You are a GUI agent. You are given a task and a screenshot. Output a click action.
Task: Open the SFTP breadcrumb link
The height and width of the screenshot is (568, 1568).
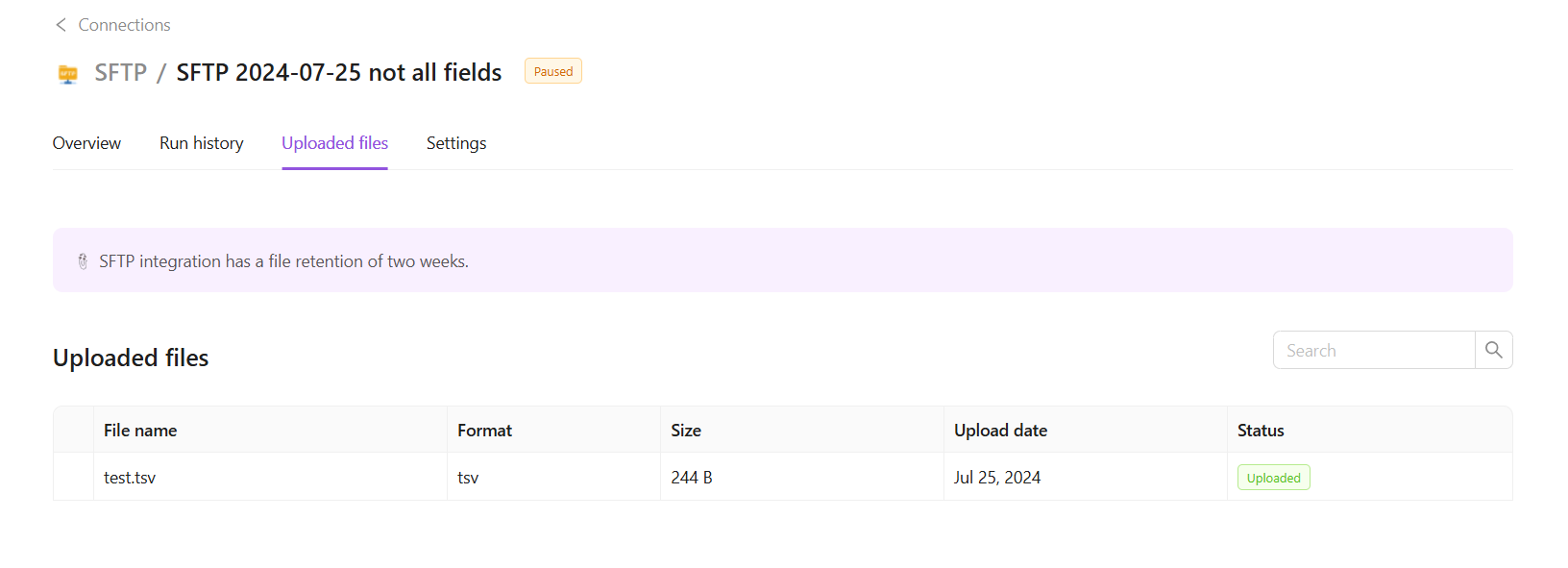click(120, 73)
